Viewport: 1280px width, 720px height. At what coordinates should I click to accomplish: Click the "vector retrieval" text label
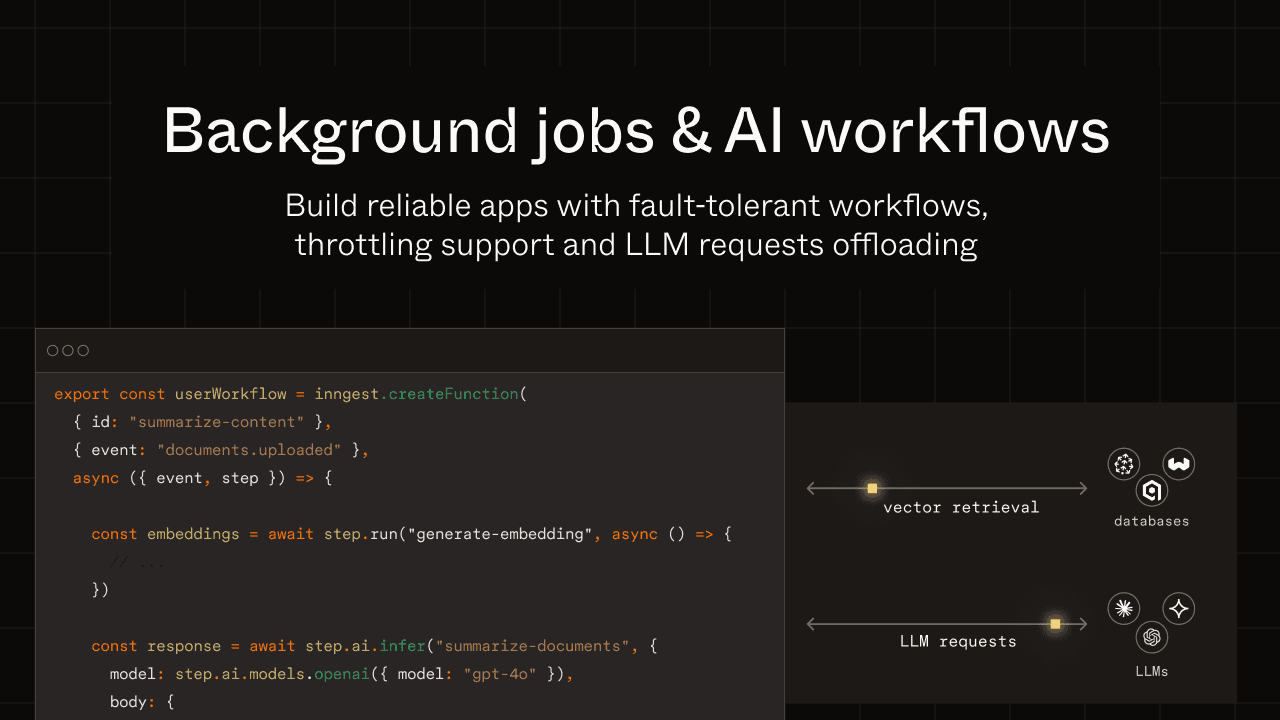tap(961, 508)
